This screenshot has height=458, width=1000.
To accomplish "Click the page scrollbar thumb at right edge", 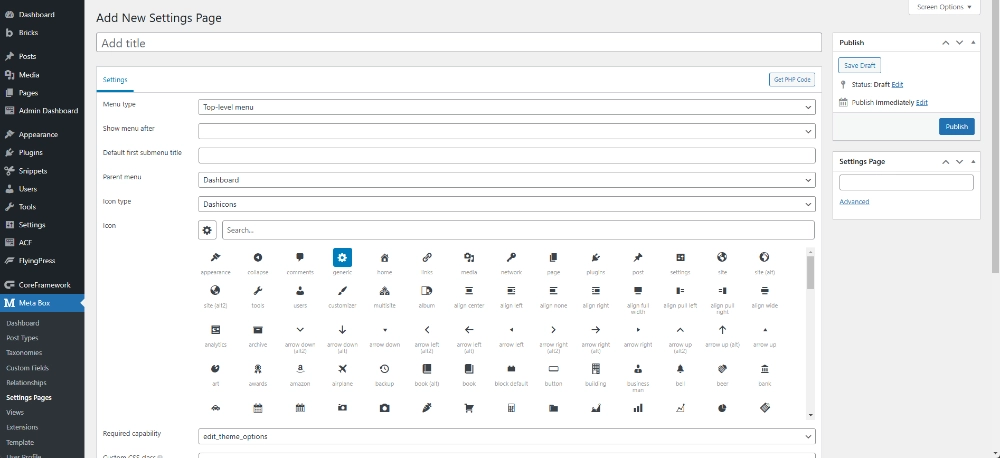I will [996, 136].
